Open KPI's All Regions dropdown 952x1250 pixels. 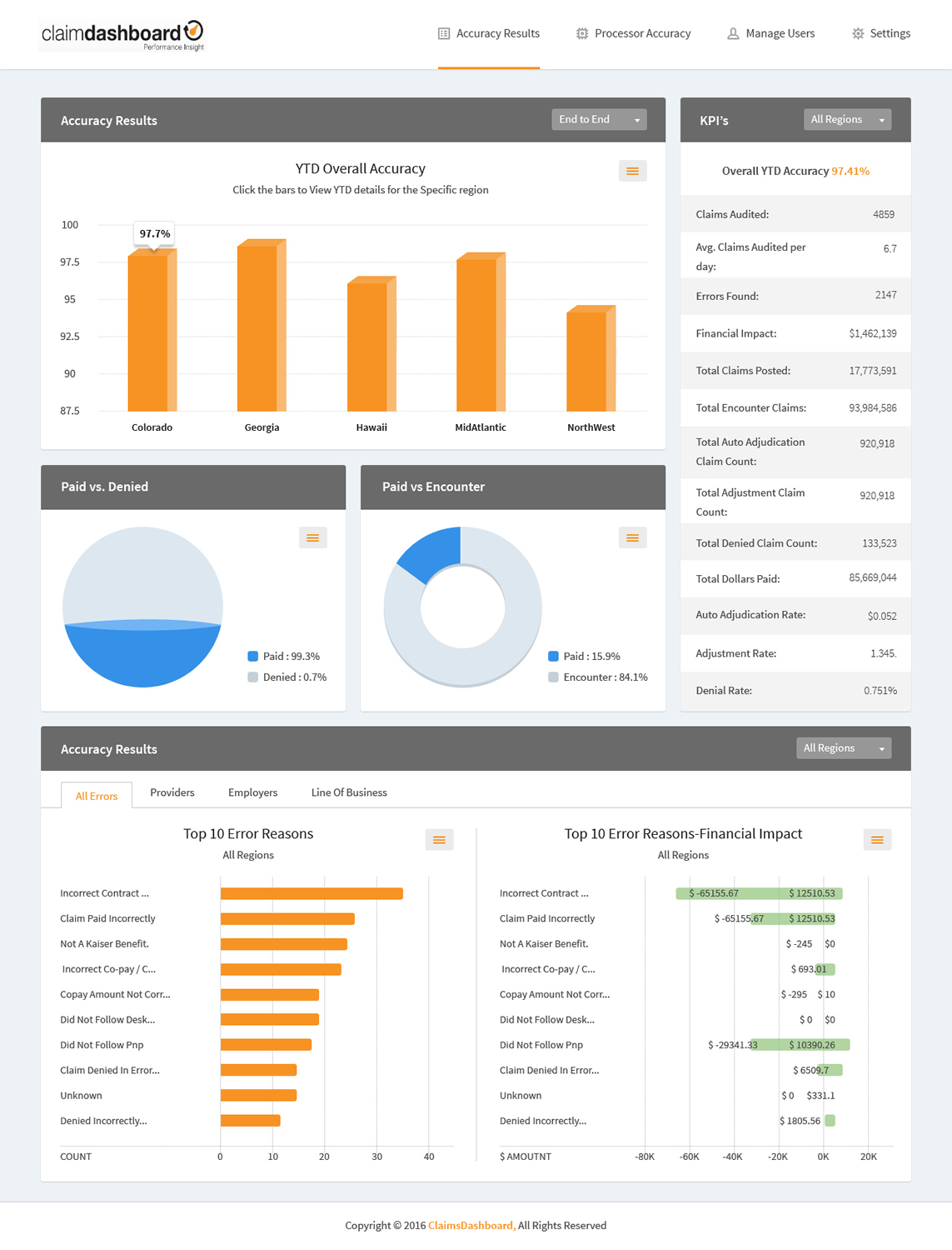point(847,119)
